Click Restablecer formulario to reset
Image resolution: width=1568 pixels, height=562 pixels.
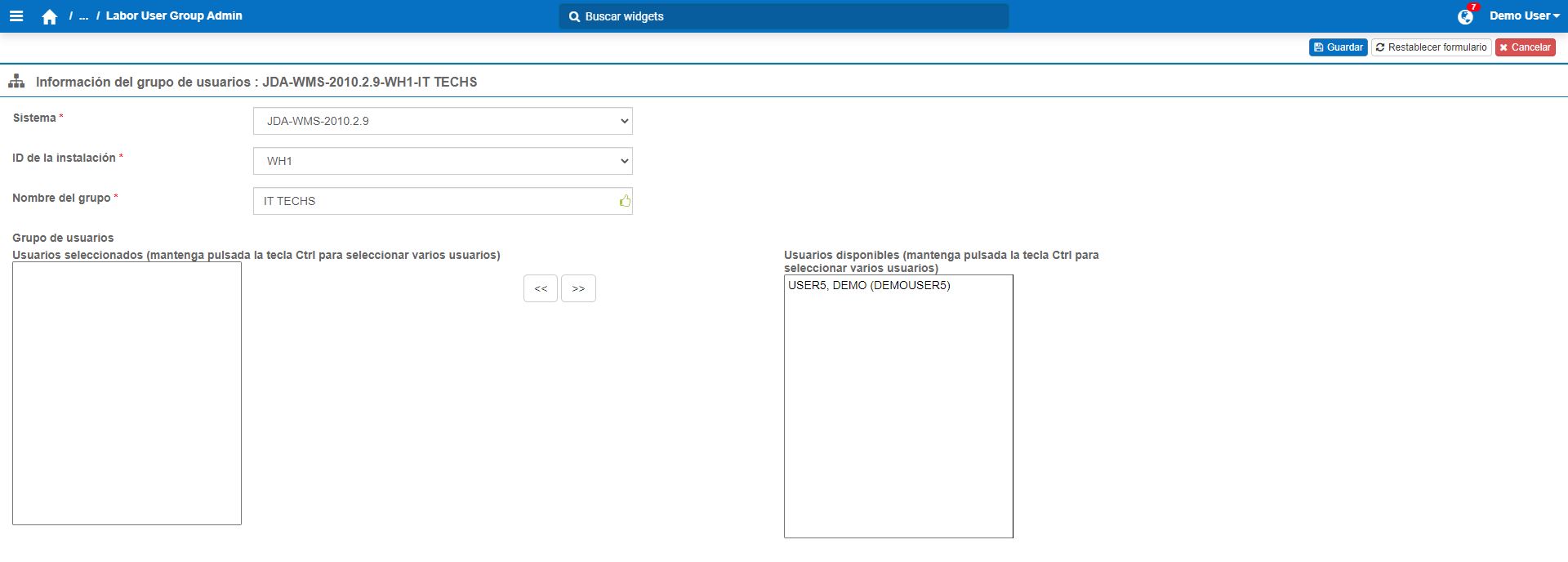(x=1431, y=47)
